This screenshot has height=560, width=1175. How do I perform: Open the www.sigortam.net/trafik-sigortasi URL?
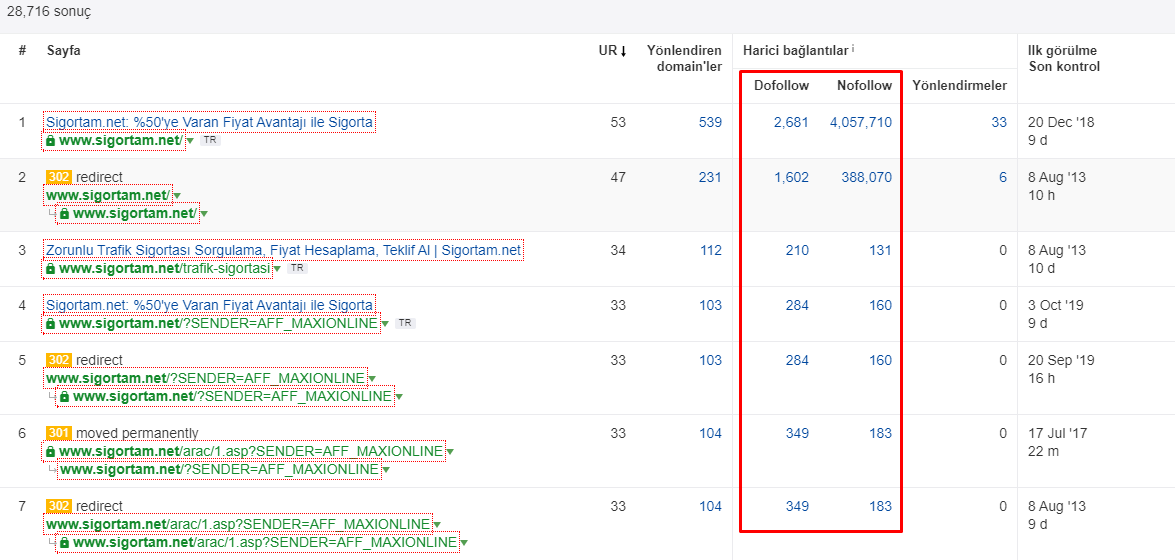click(x=164, y=268)
